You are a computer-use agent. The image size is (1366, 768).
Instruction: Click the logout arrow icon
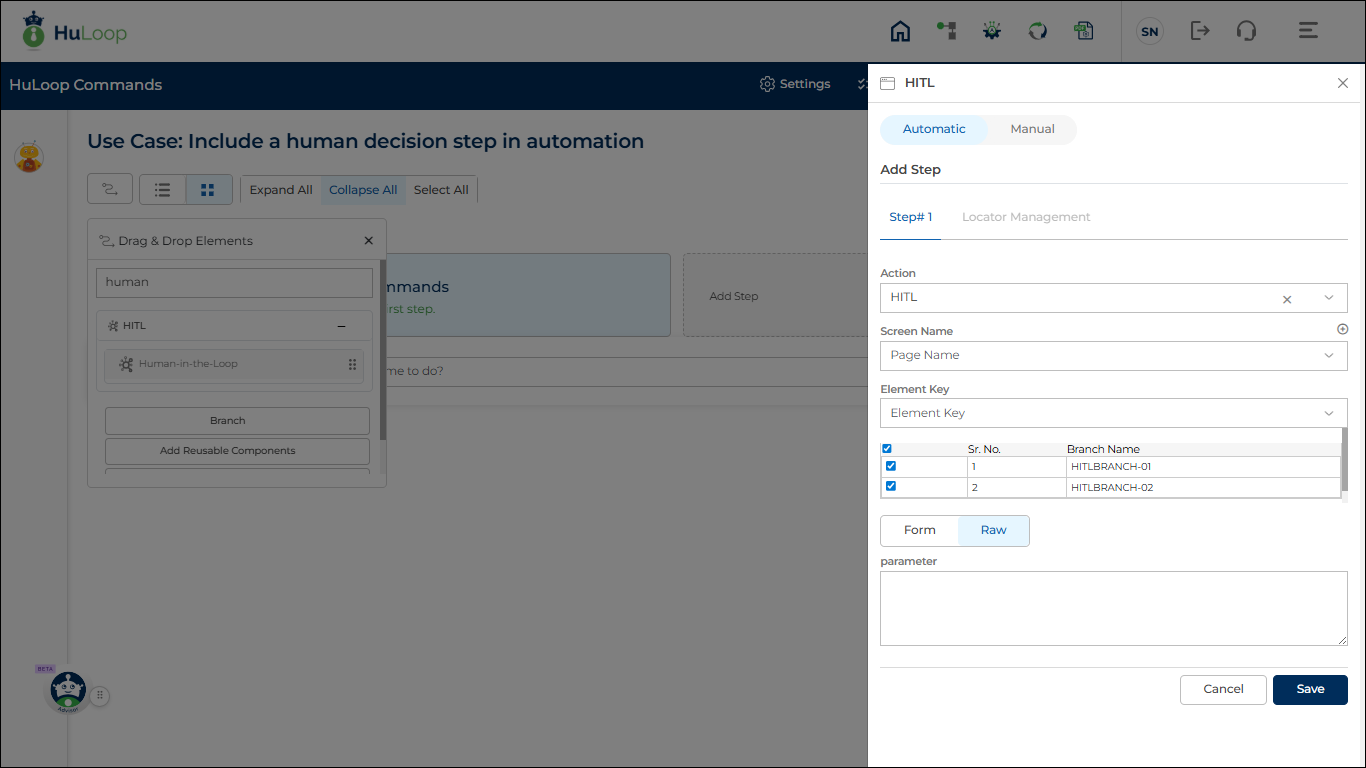(x=1200, y=31)
